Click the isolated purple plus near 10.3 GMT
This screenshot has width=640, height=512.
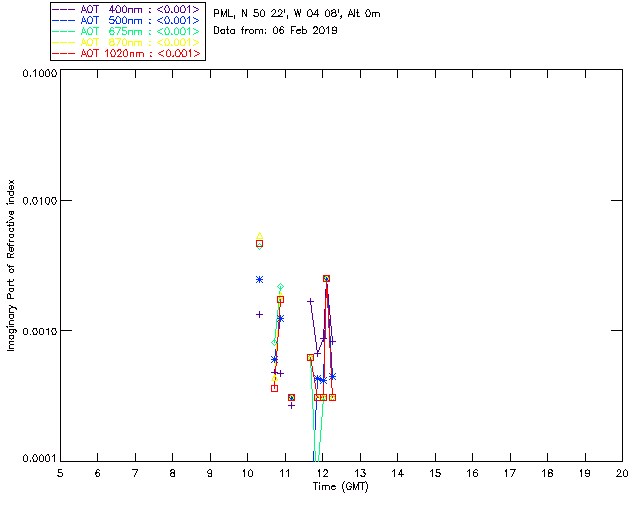259,314
